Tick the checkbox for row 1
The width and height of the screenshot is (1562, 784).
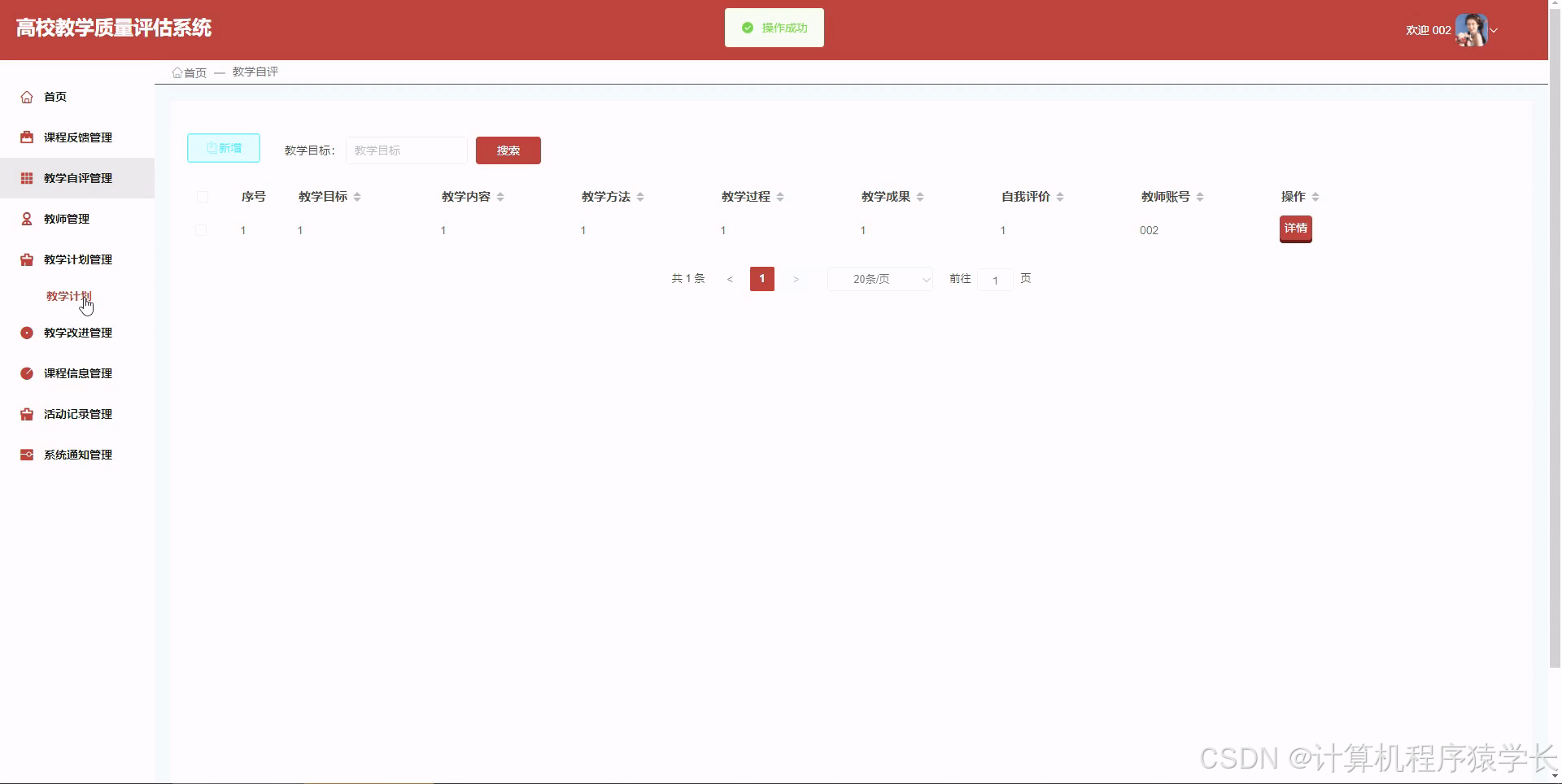click(202, 230)
